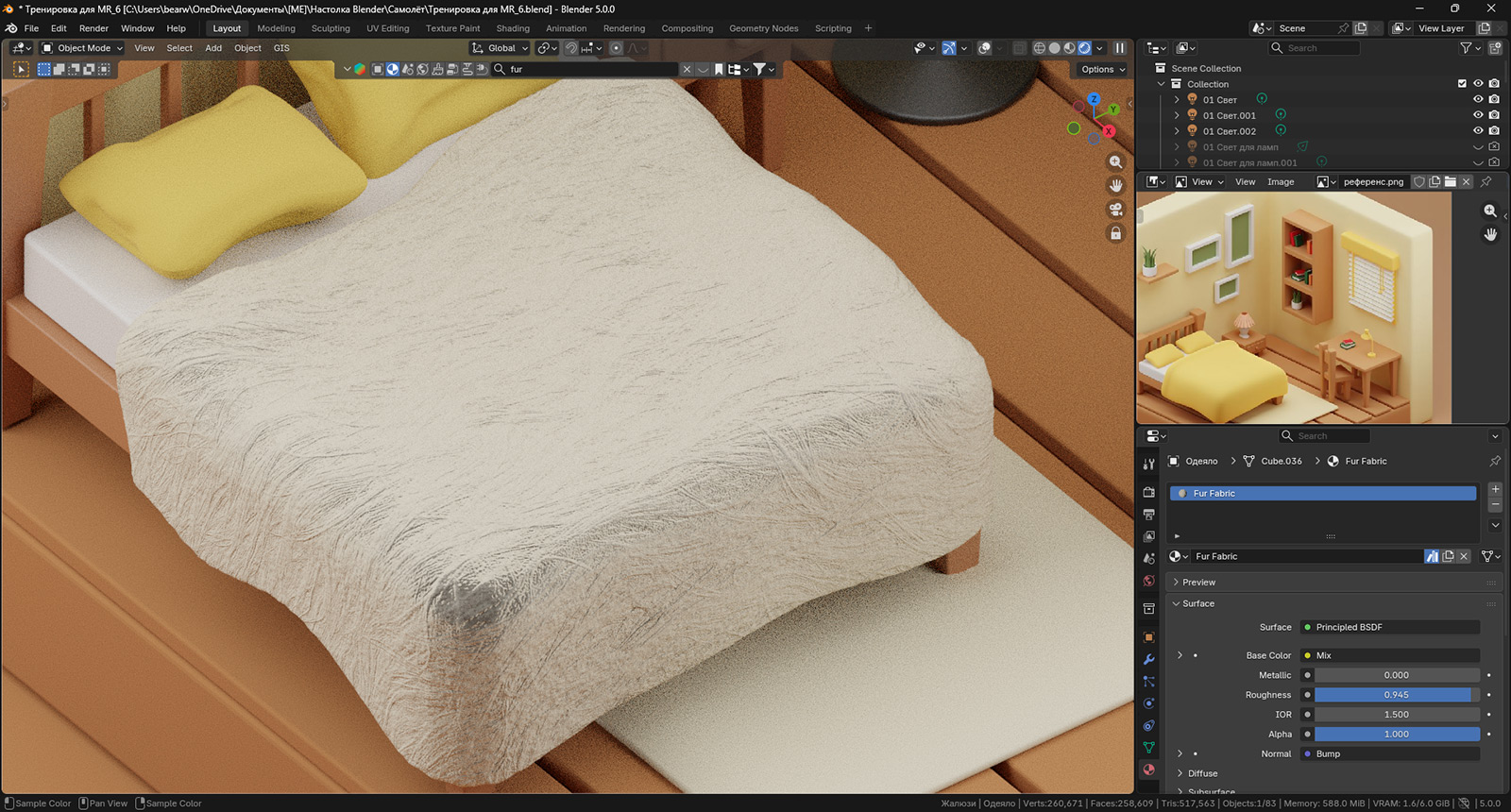The image size is (1511, 812).
Task: Switch viewport to wireframe shading
Action: [1039, 48]
